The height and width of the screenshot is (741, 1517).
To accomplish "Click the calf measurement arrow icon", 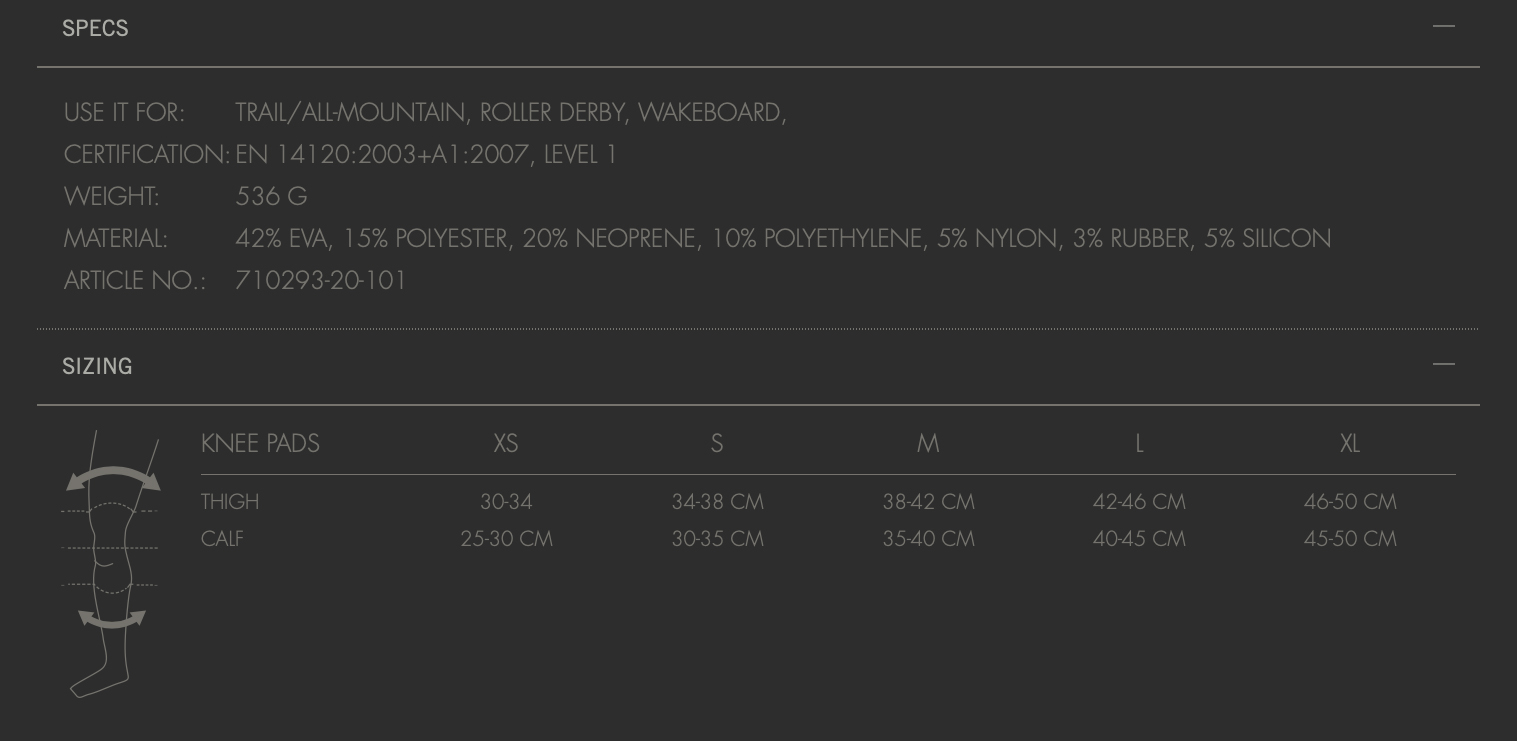I will point(112,619).
